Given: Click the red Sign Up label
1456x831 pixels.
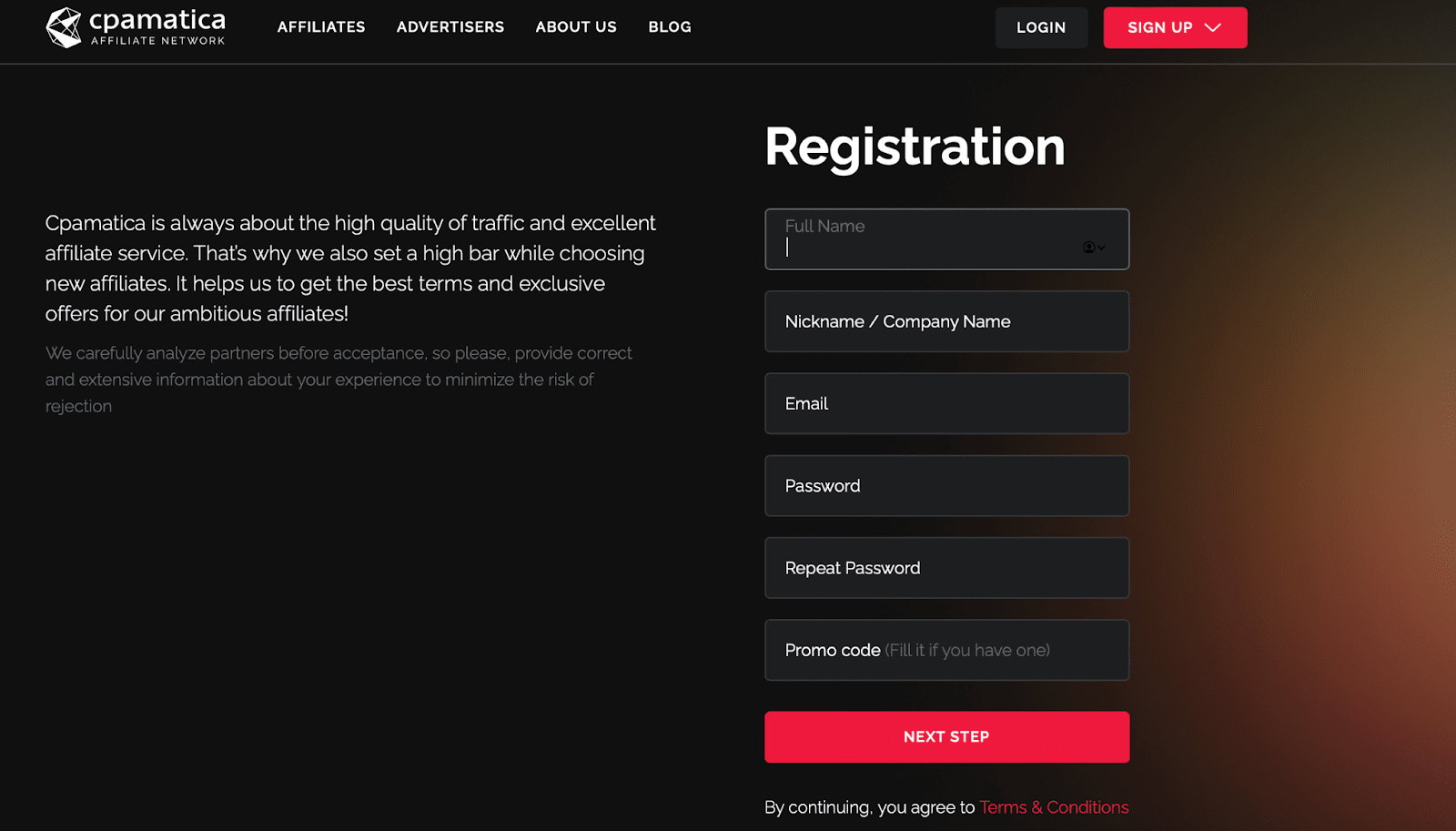Looking at the screenshot, I should (x=1159, y=27).
